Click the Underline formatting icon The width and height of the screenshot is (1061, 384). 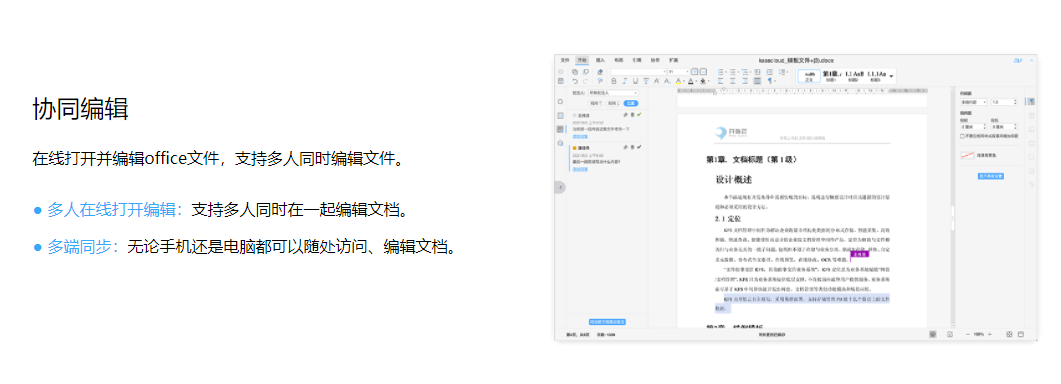pos(635,81)
